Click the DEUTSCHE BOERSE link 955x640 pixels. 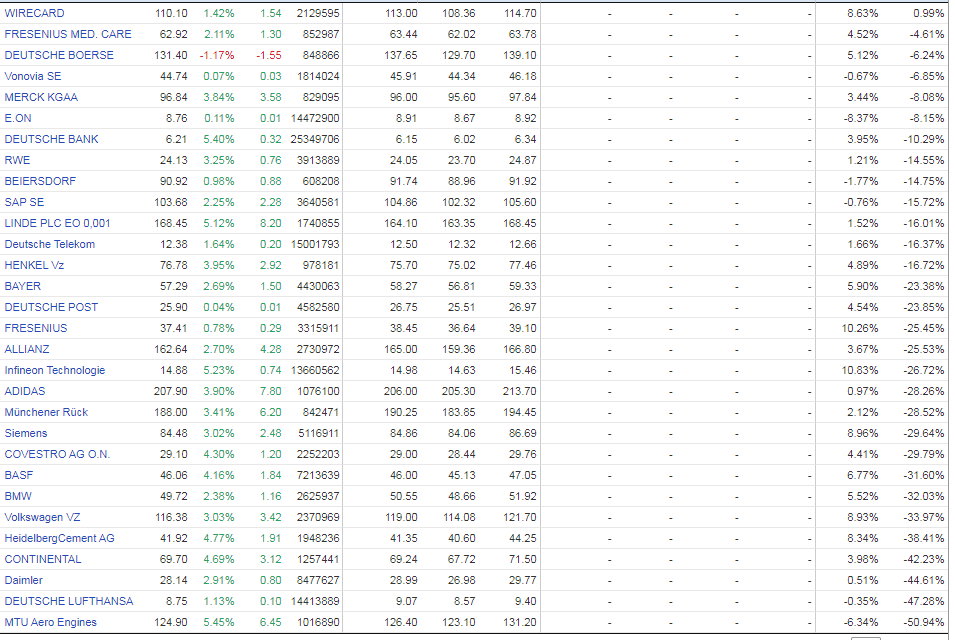[x=59, y=55]
